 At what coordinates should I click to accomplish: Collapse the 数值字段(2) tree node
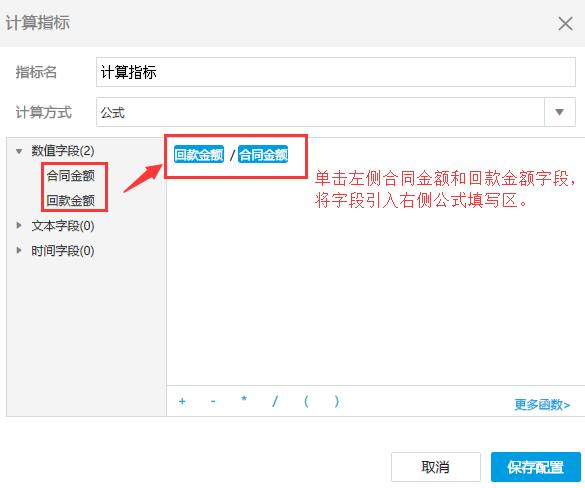click(x=19, y=151)
